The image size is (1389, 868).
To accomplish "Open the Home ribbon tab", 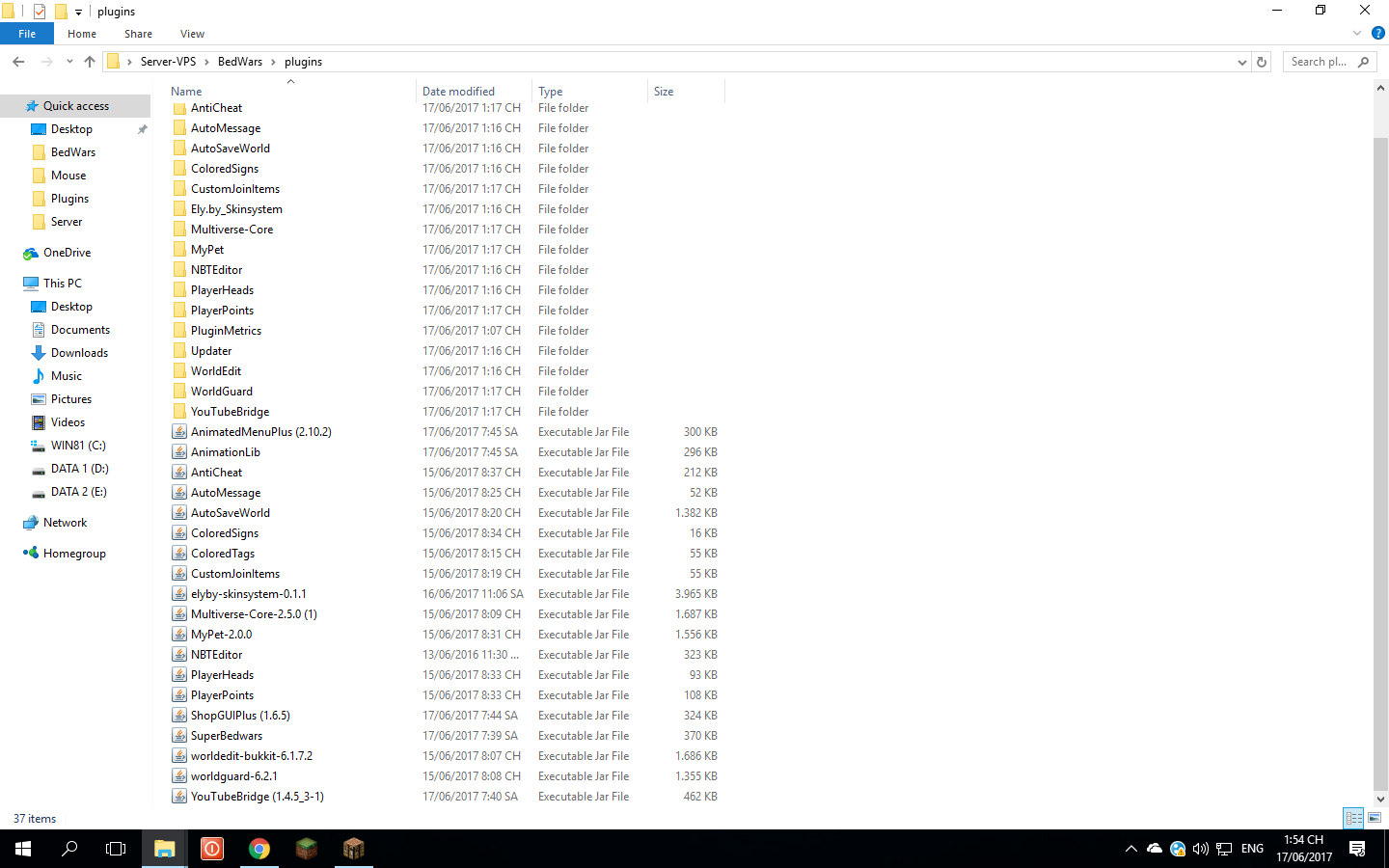I will pyautogui.click(x=82, y=34).
